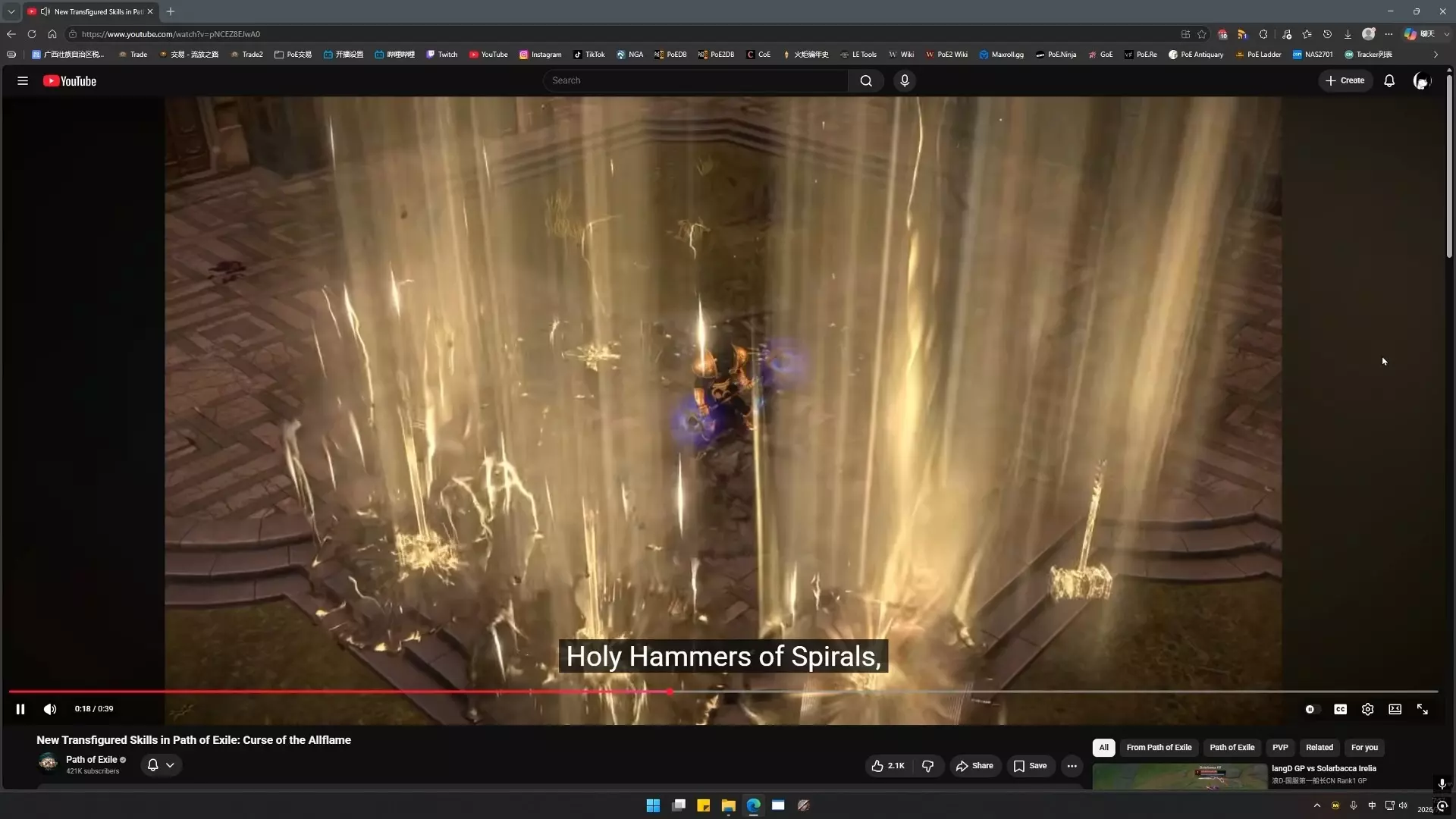This screenshot has height=819, width=1456.
Task: Toggle the autoplay switch in player
Action: [x=1311, y=709]
